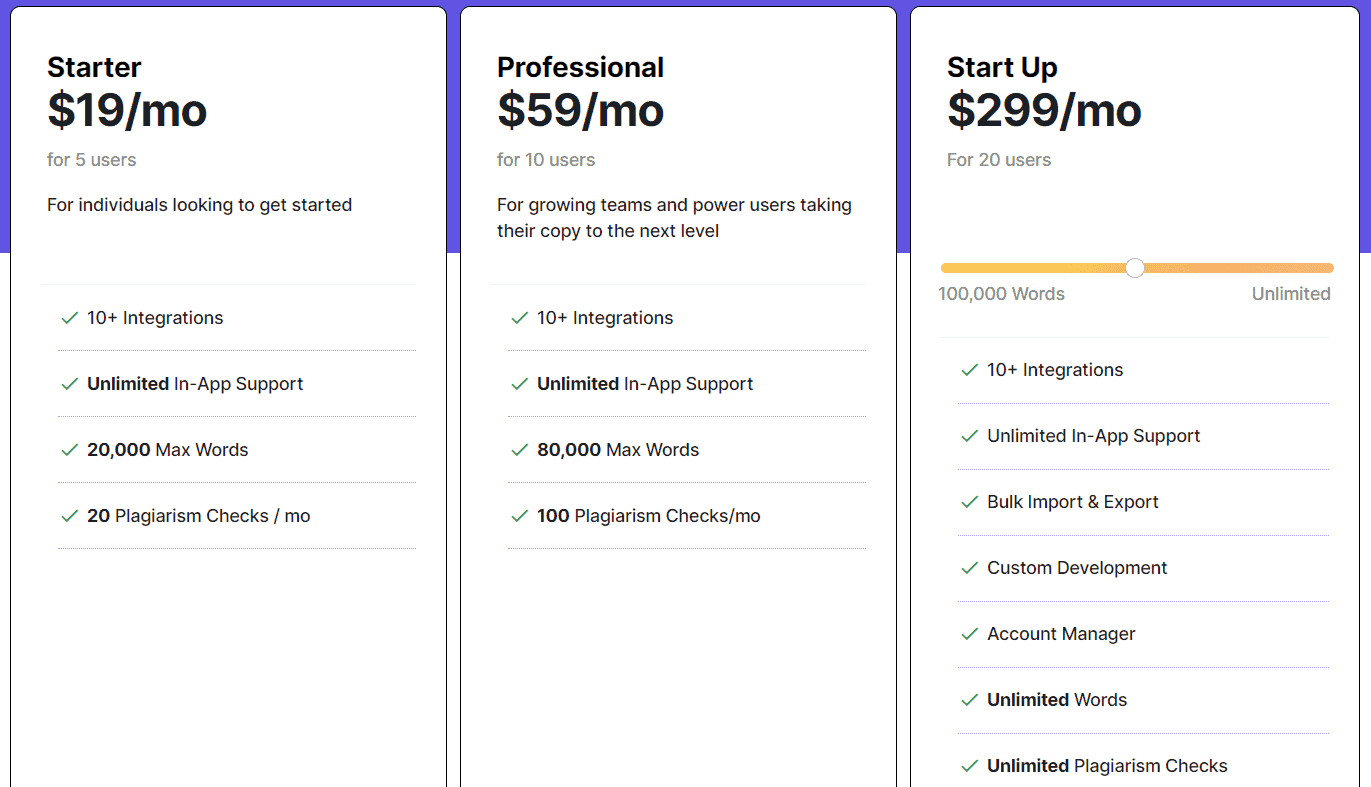Select the Start Up plan heading
Viewport: 1371px width, 787px height.
pyautogui.click(x=1002, y=67)
